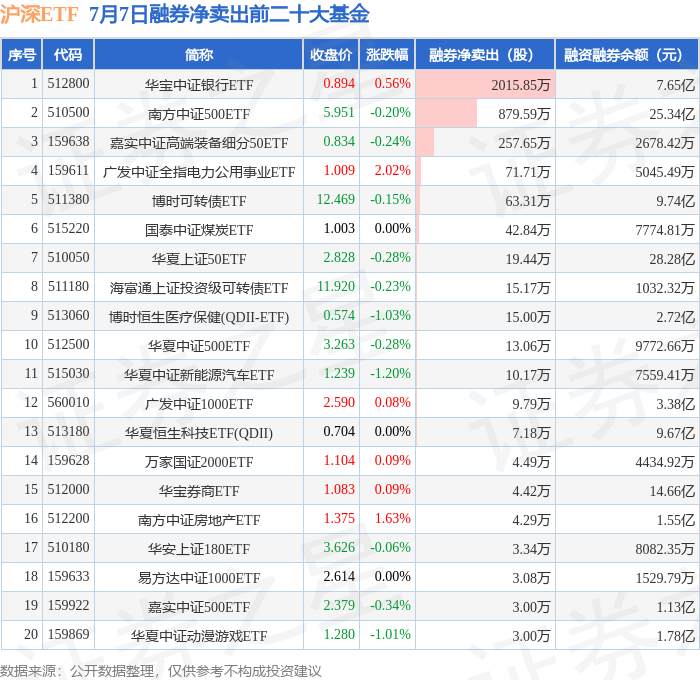
Task: Click closing price 2.828
Action: 339,258
